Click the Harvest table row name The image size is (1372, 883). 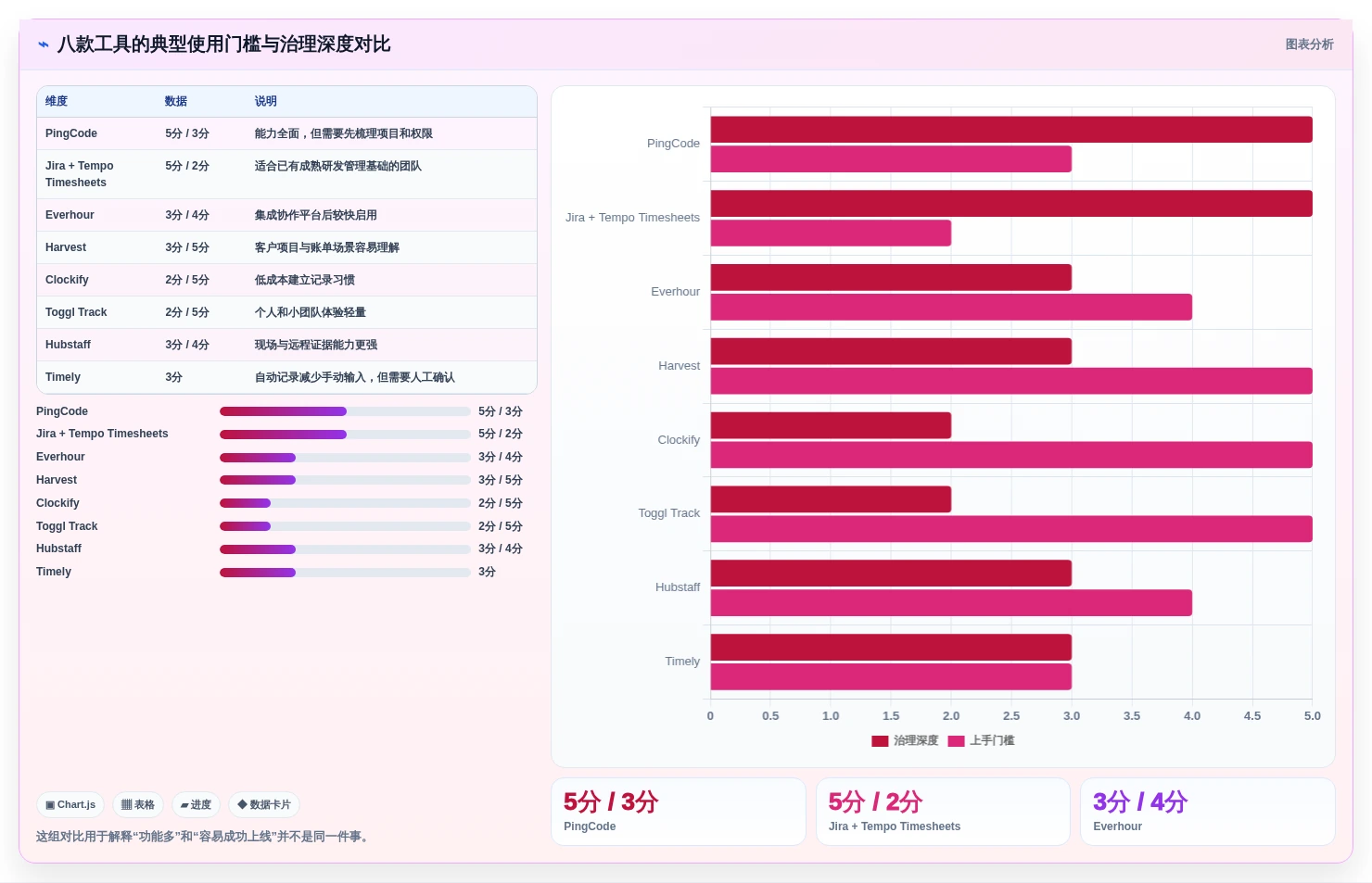click(66, 247)
